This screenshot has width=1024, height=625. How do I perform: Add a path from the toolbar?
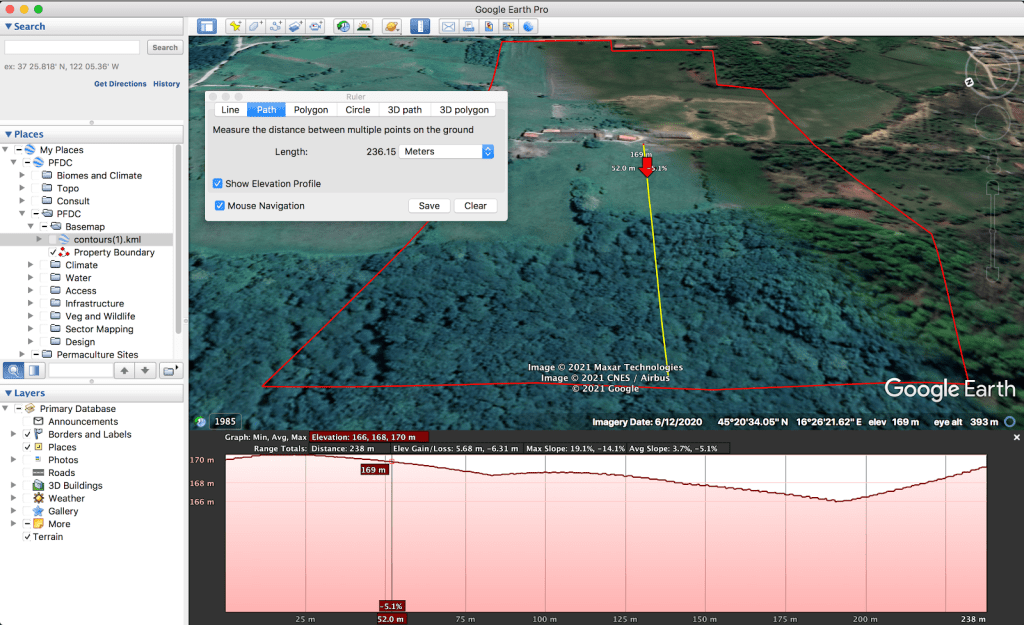pos(276,26)
